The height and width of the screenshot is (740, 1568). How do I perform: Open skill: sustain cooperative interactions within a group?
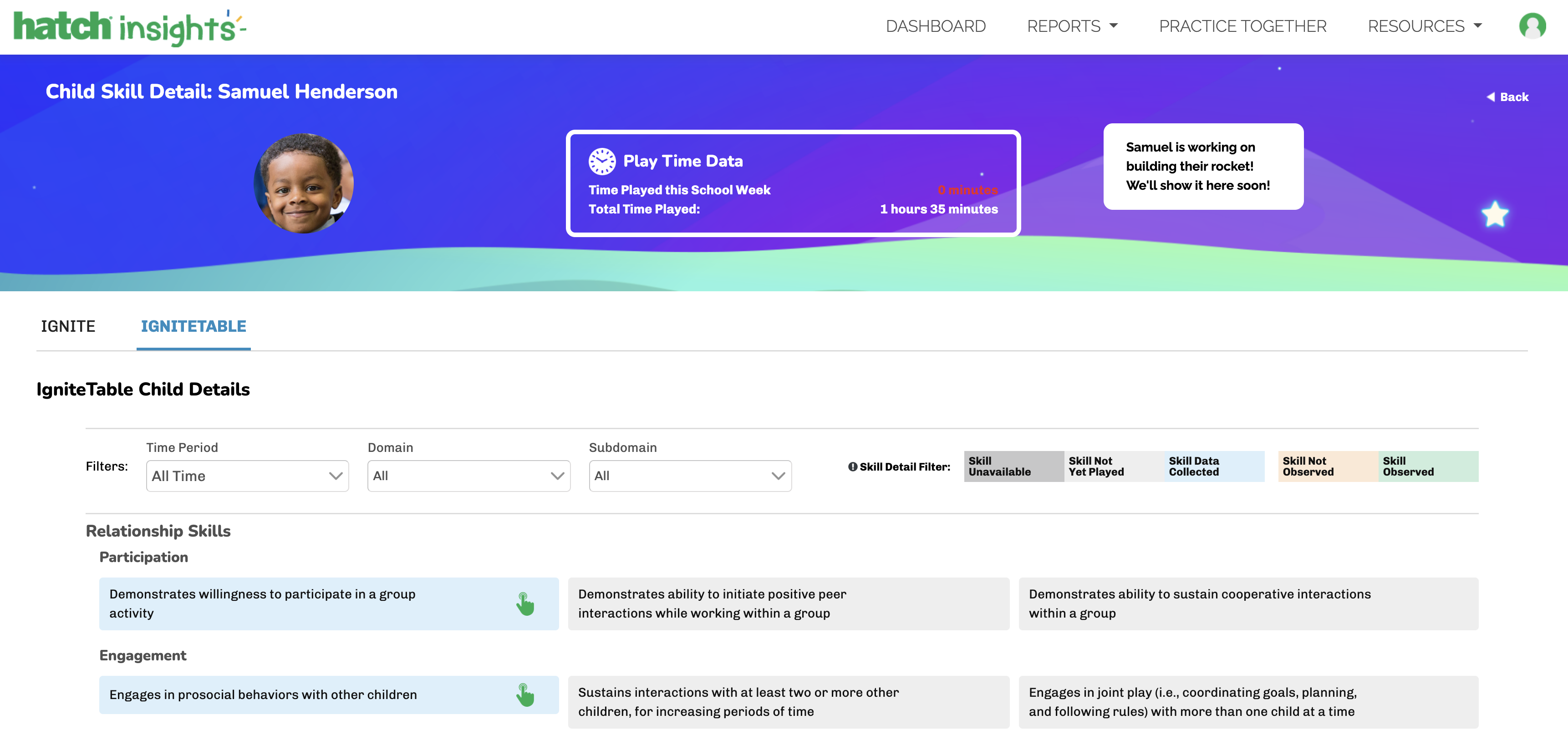coord(1248,603)
